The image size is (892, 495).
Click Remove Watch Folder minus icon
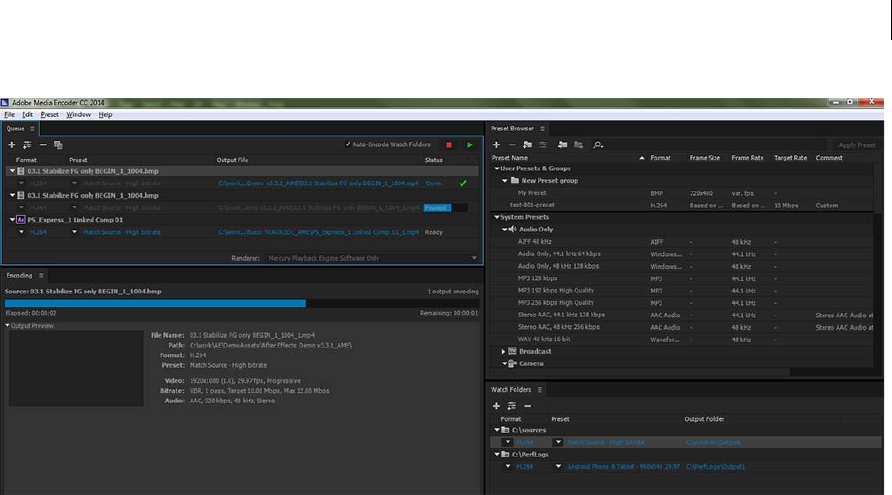click(527, 406)
